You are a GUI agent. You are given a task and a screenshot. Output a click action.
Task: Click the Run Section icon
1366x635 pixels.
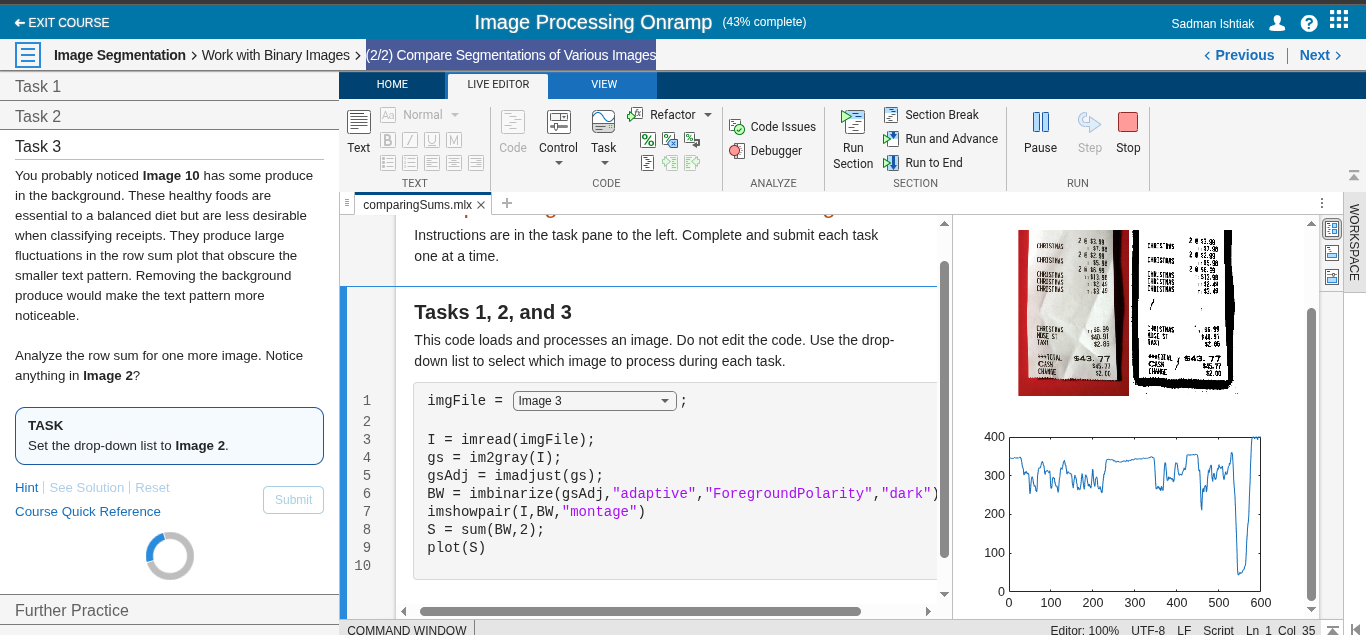852,123
